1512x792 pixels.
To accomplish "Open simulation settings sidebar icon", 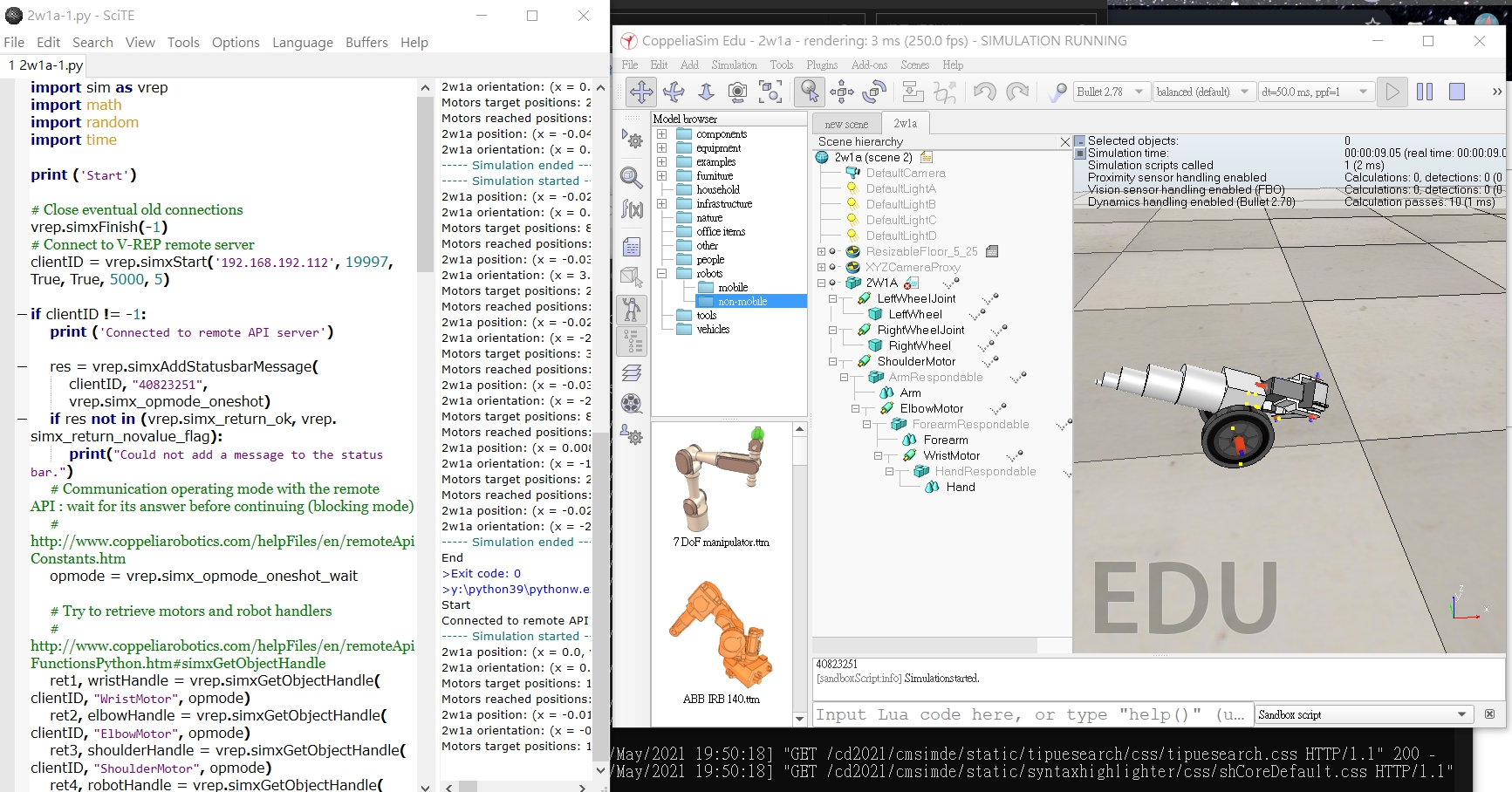I will point(633,140).
